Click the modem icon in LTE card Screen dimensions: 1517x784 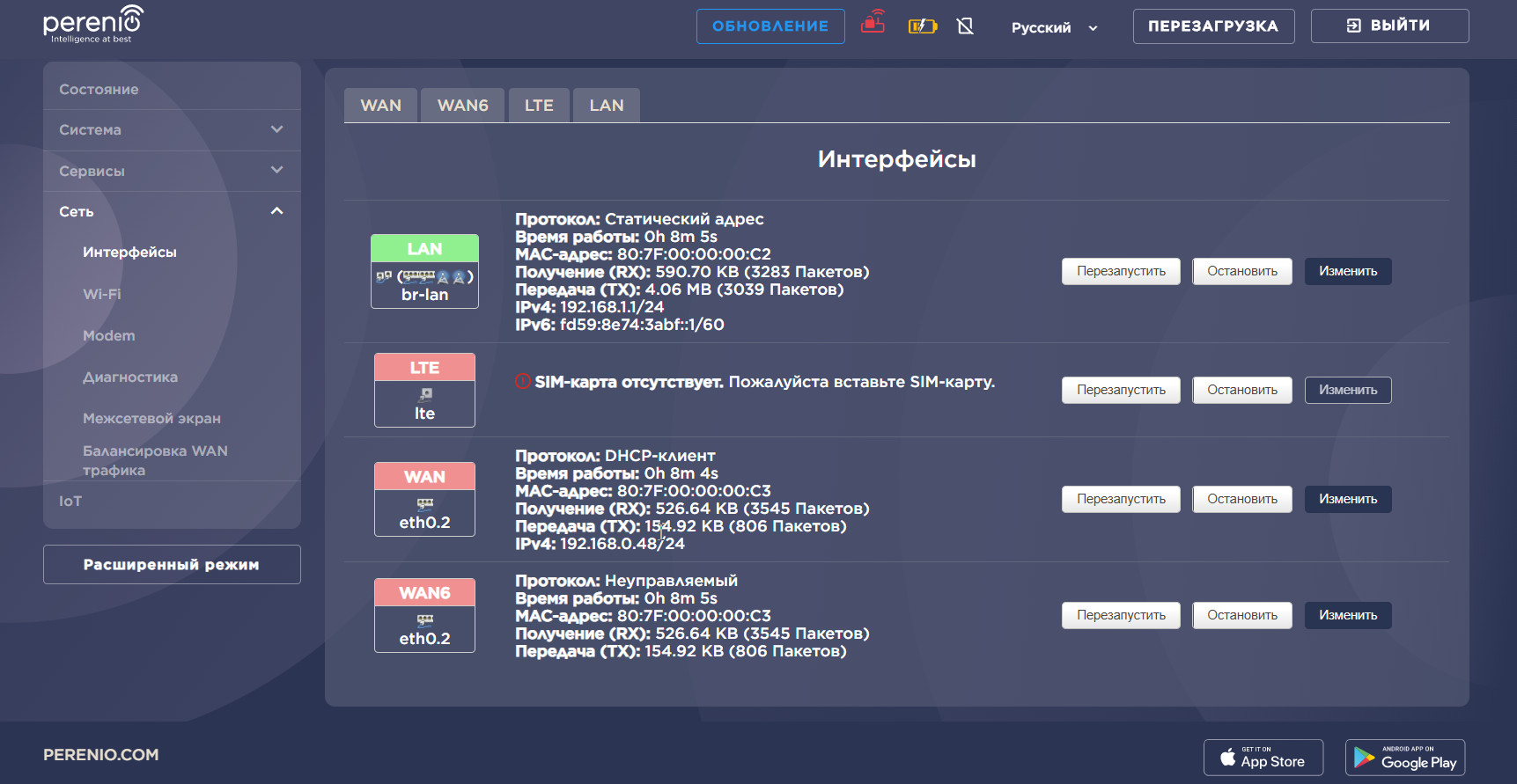click(x=425, y=394)
